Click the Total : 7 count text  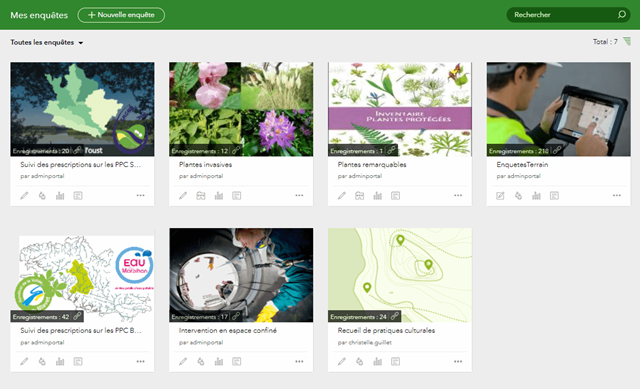click(x=605, y=42)
